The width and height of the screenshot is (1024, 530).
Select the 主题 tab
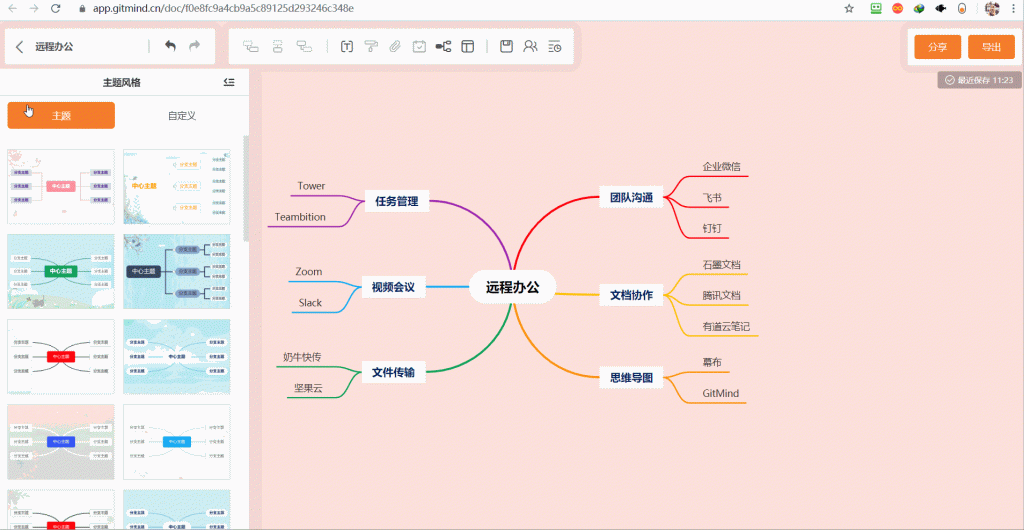pyautogui.click(x=61, y=115)
